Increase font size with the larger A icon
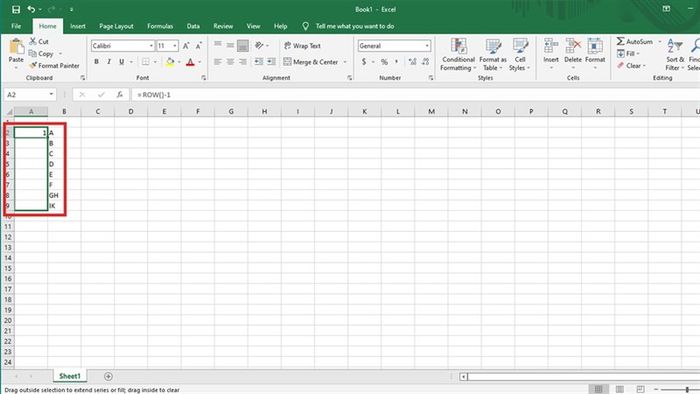The height and width of the screenshot is (394, 700). pyautogui.click(x=186, y=46)
